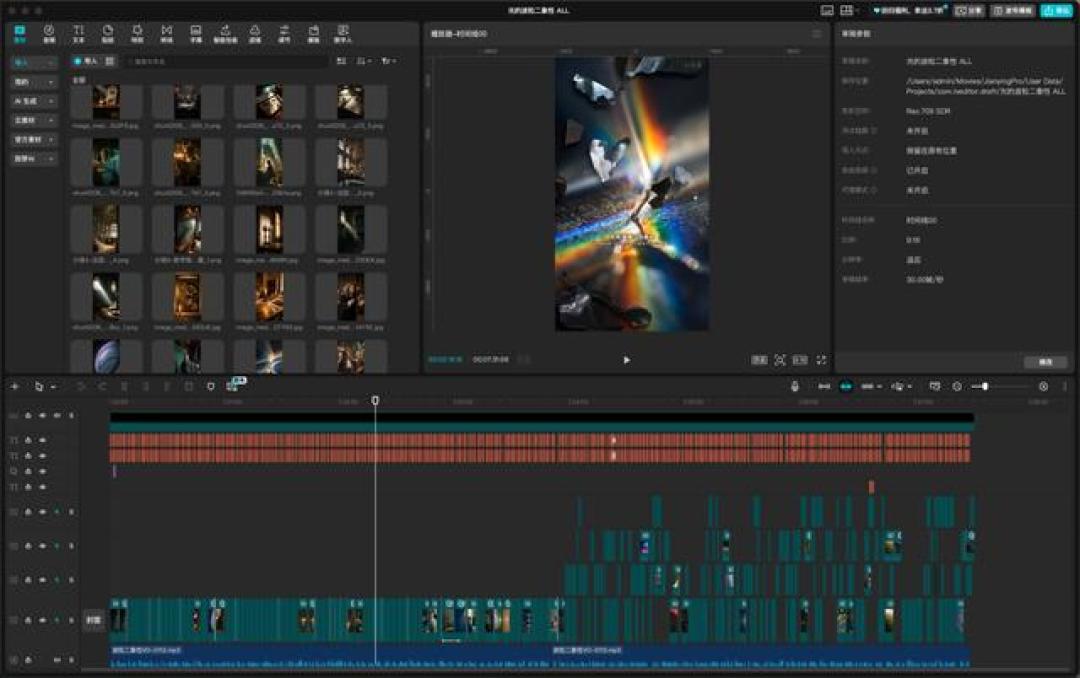Open the Transitions tab icon
This screenshot has width=1080, height=678.
tap(167, 34)
